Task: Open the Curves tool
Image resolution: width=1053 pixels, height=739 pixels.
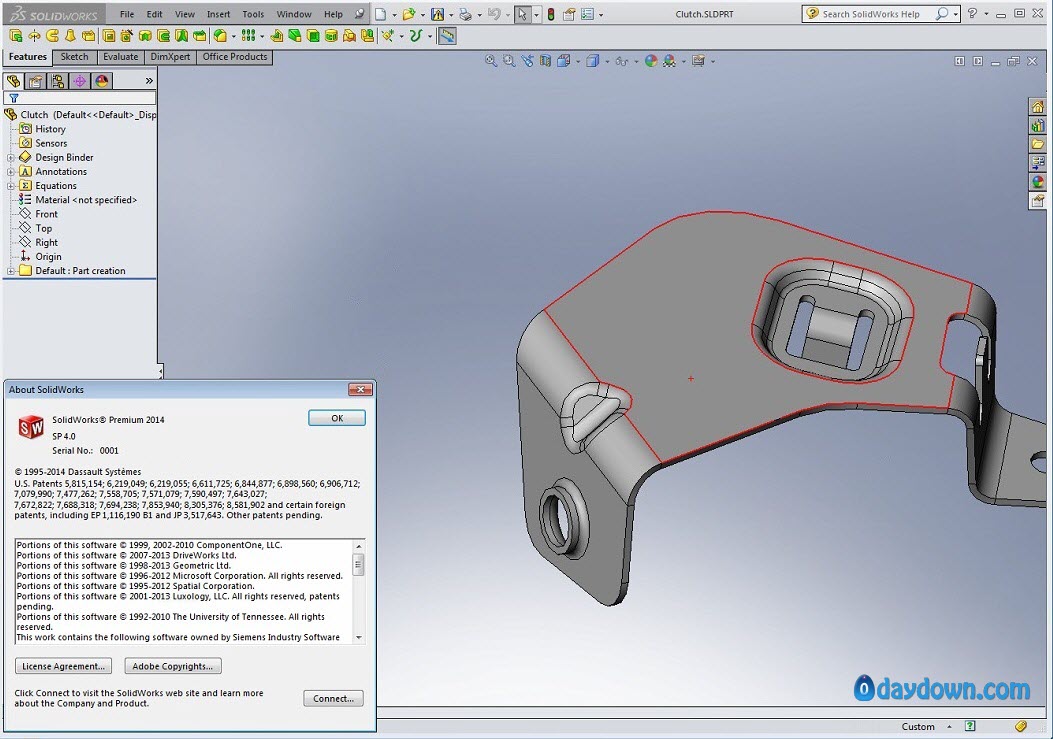Action: [416, 36]
